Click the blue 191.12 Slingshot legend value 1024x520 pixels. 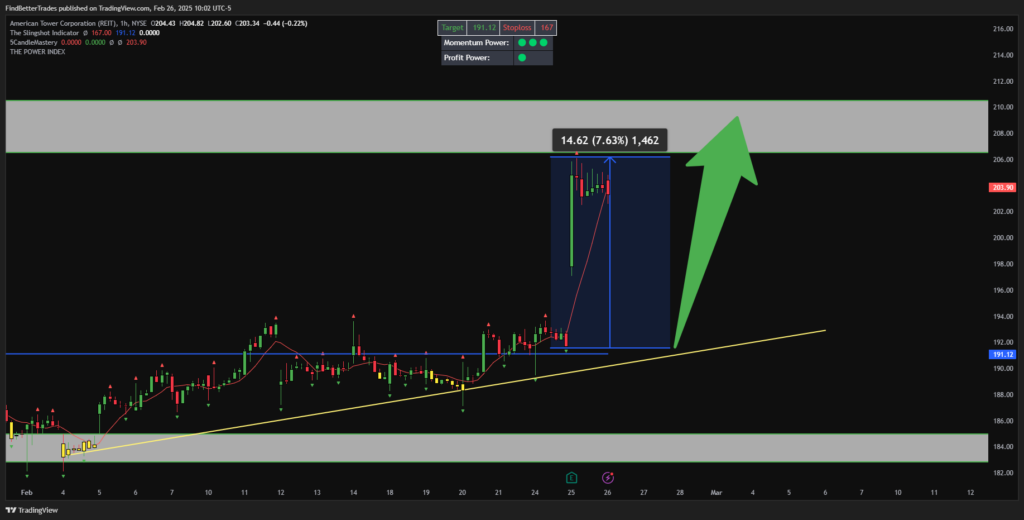tap(125, 33)
